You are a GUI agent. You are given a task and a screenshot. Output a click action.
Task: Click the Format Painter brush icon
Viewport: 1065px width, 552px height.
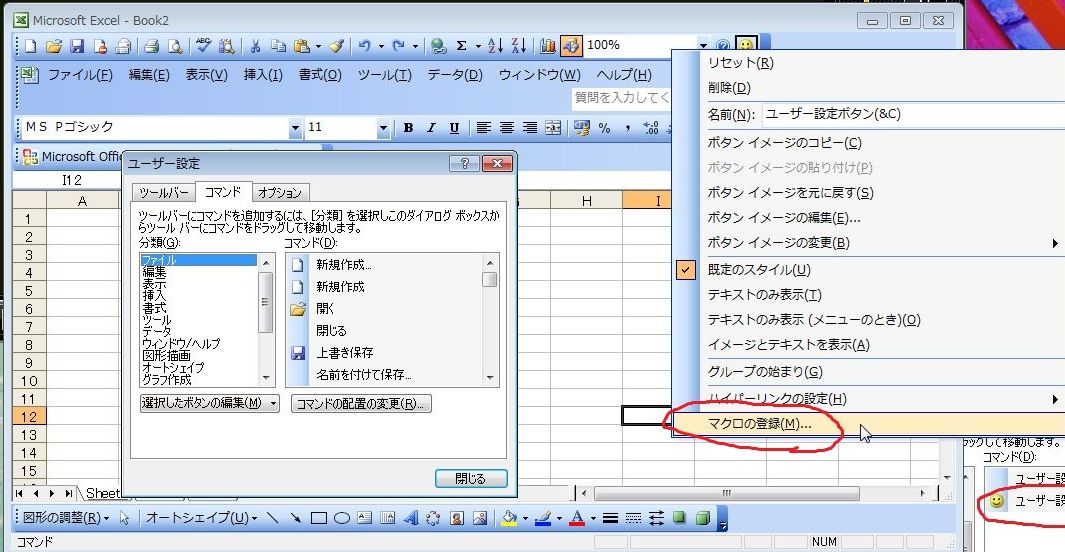pos(336,46)
